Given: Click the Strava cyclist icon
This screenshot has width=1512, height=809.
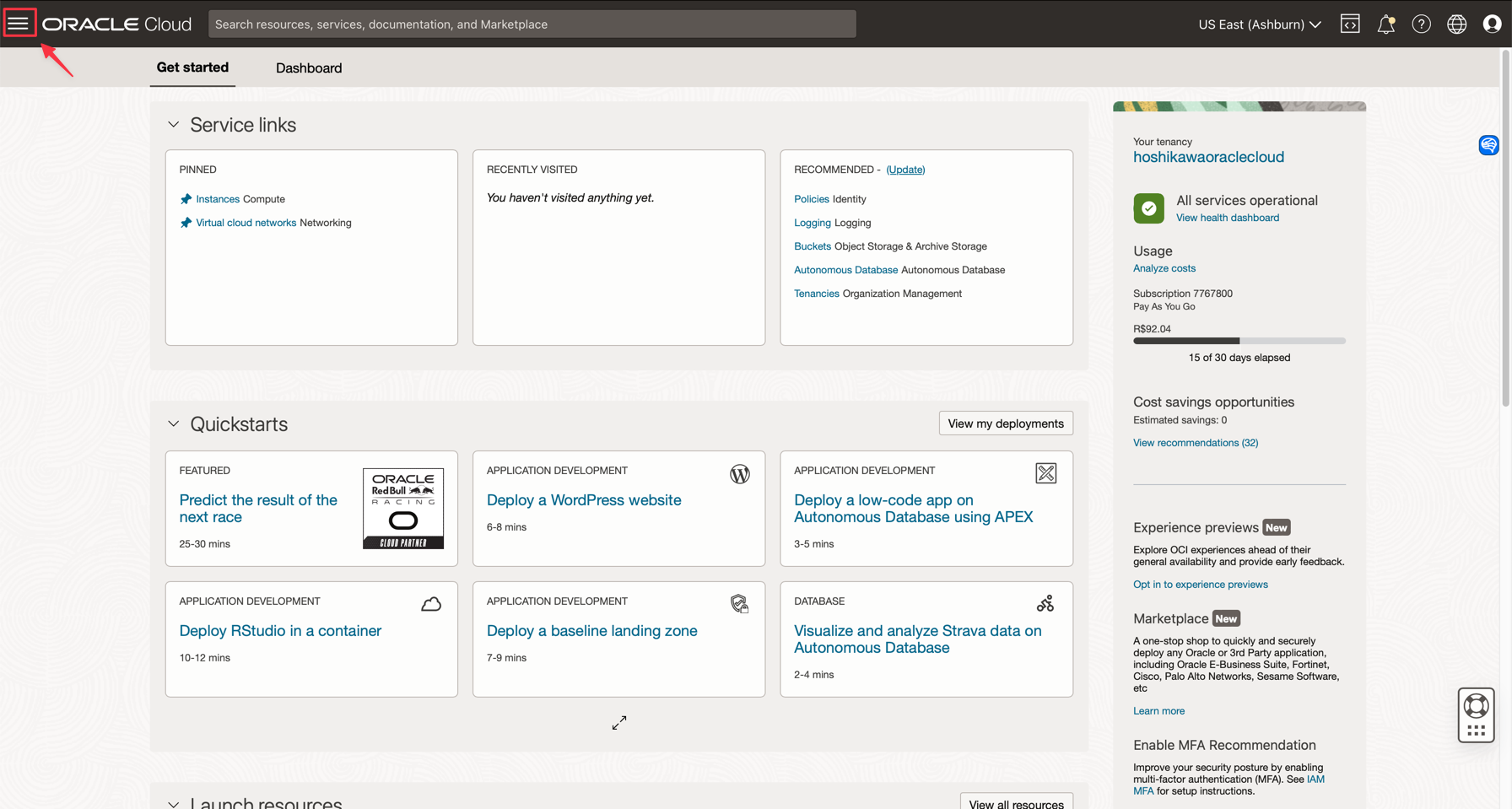Looking at the screenshot, I should [x=1045, y=603].
